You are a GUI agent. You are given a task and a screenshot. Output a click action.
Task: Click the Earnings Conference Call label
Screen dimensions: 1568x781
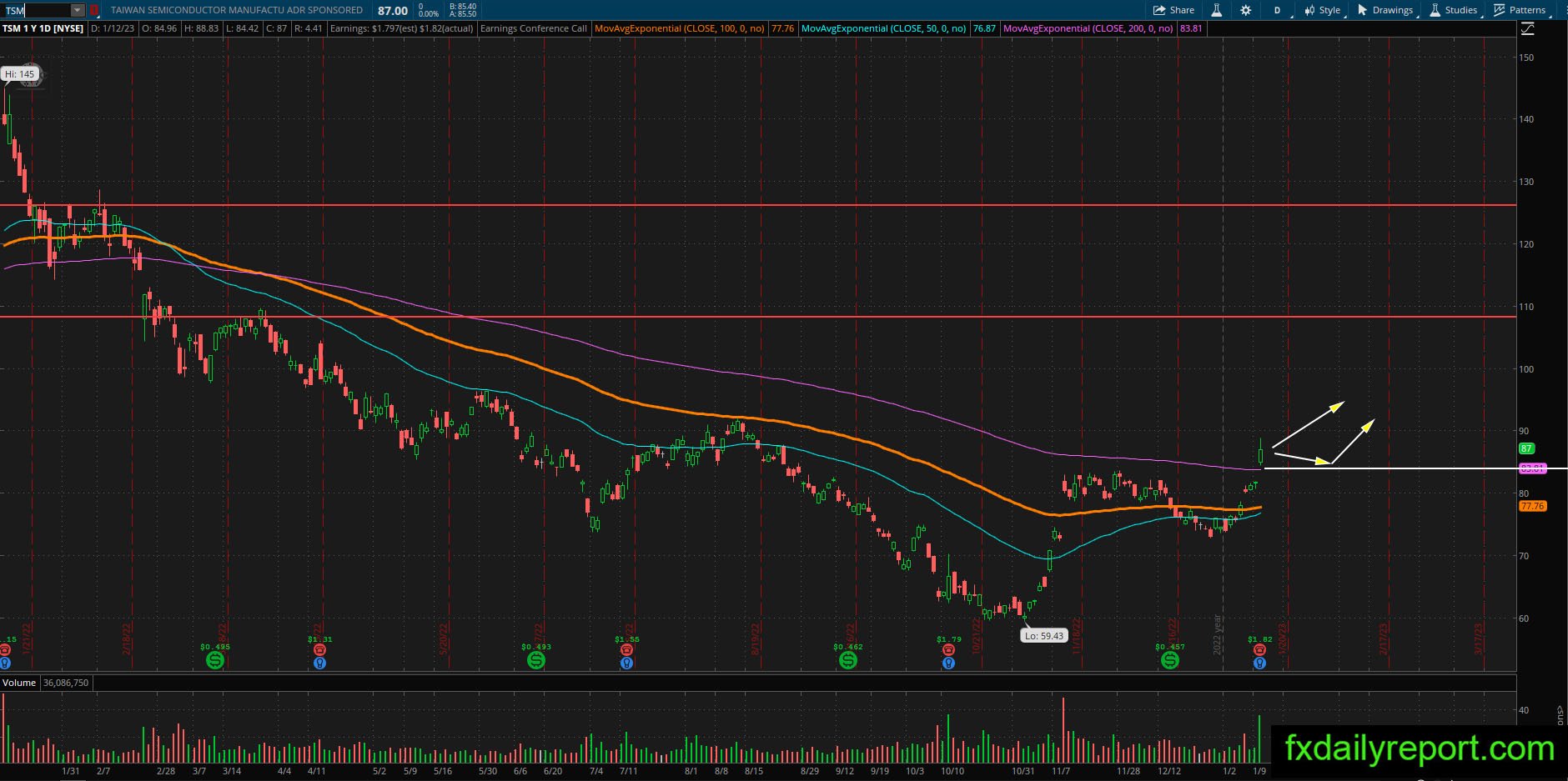click(534, 28)
